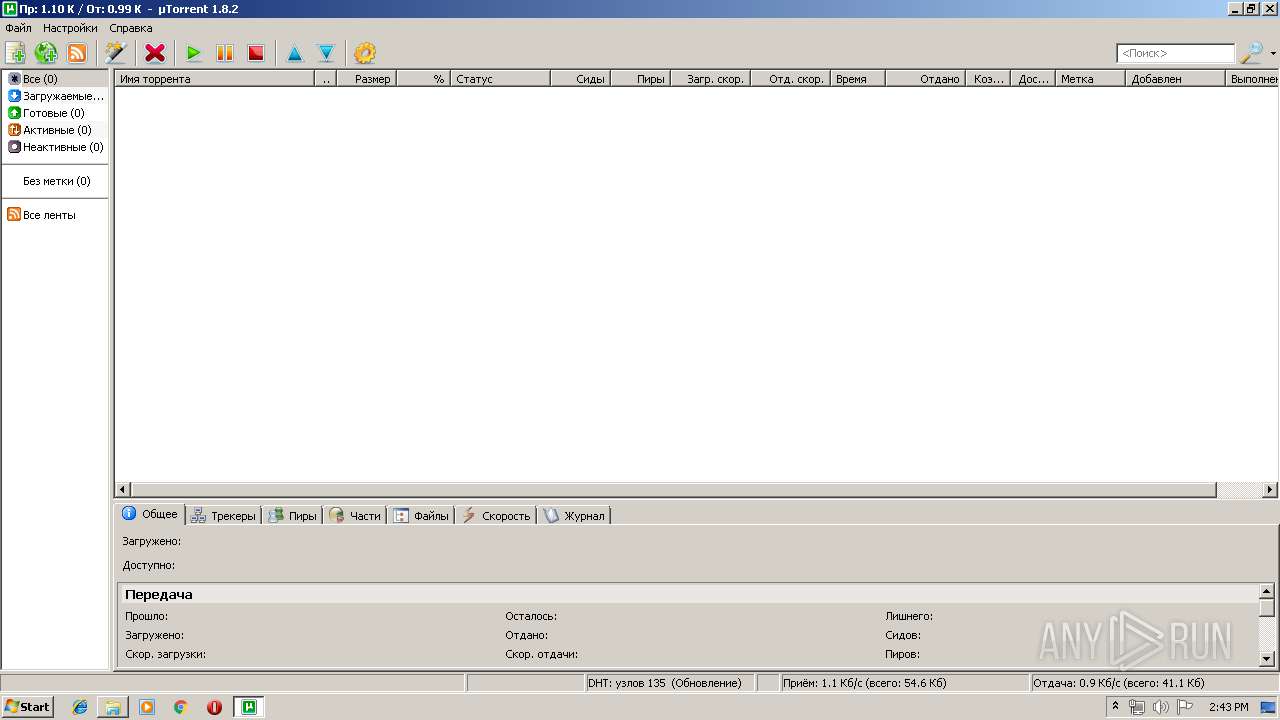Viewport: 1280px width, 720px height.
Task: Switch to the Журнал tab
Action: 574,516
